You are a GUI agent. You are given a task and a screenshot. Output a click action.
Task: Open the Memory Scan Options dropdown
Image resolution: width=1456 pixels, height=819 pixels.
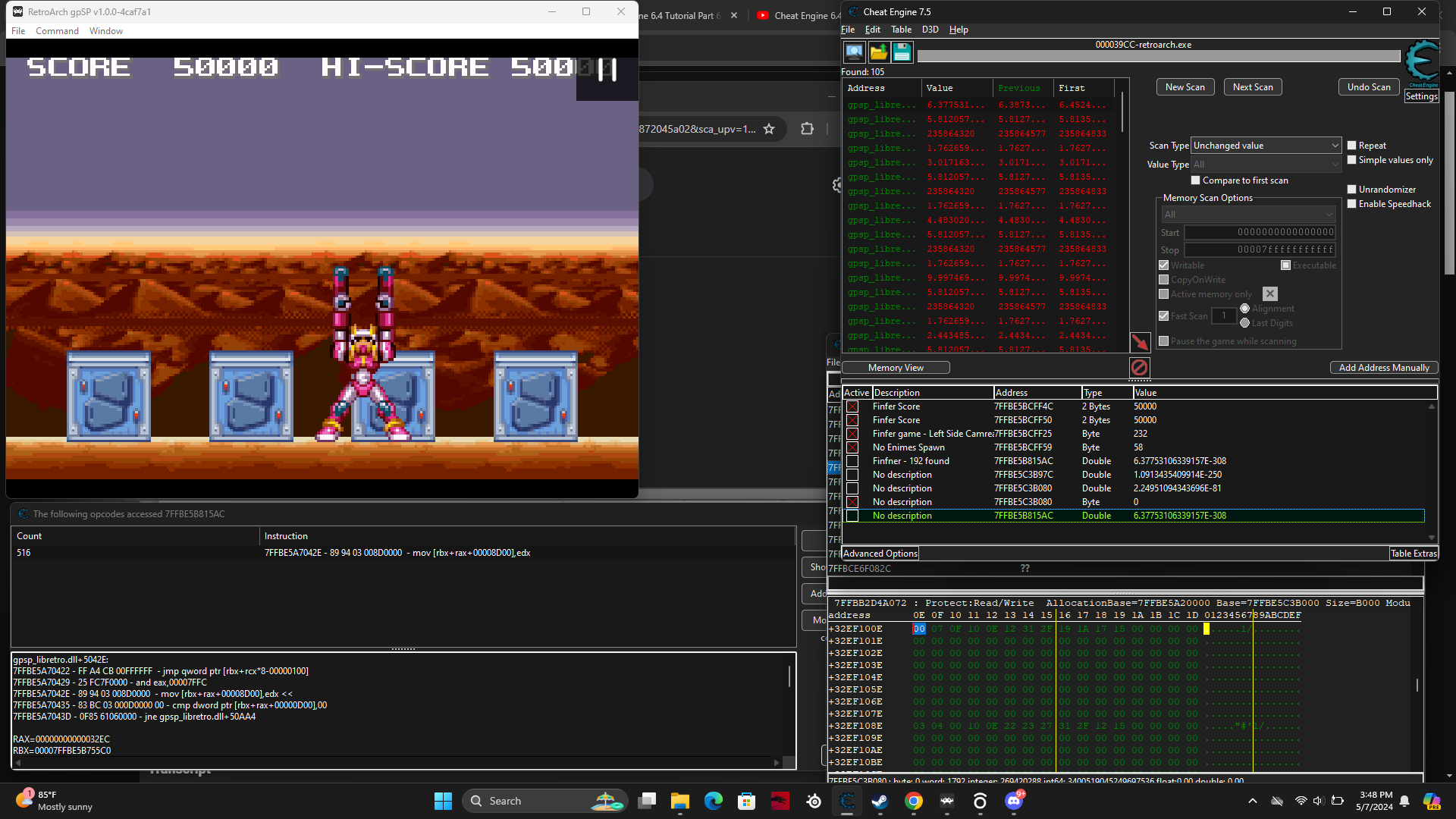(x=1329, y=214)
